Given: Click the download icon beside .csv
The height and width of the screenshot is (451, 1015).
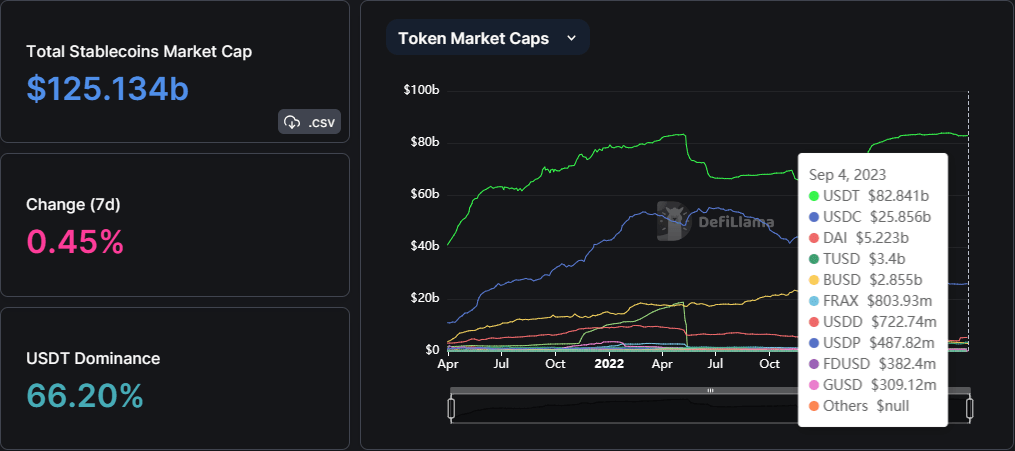Looking at the screenshot, I should coord(293,122).
